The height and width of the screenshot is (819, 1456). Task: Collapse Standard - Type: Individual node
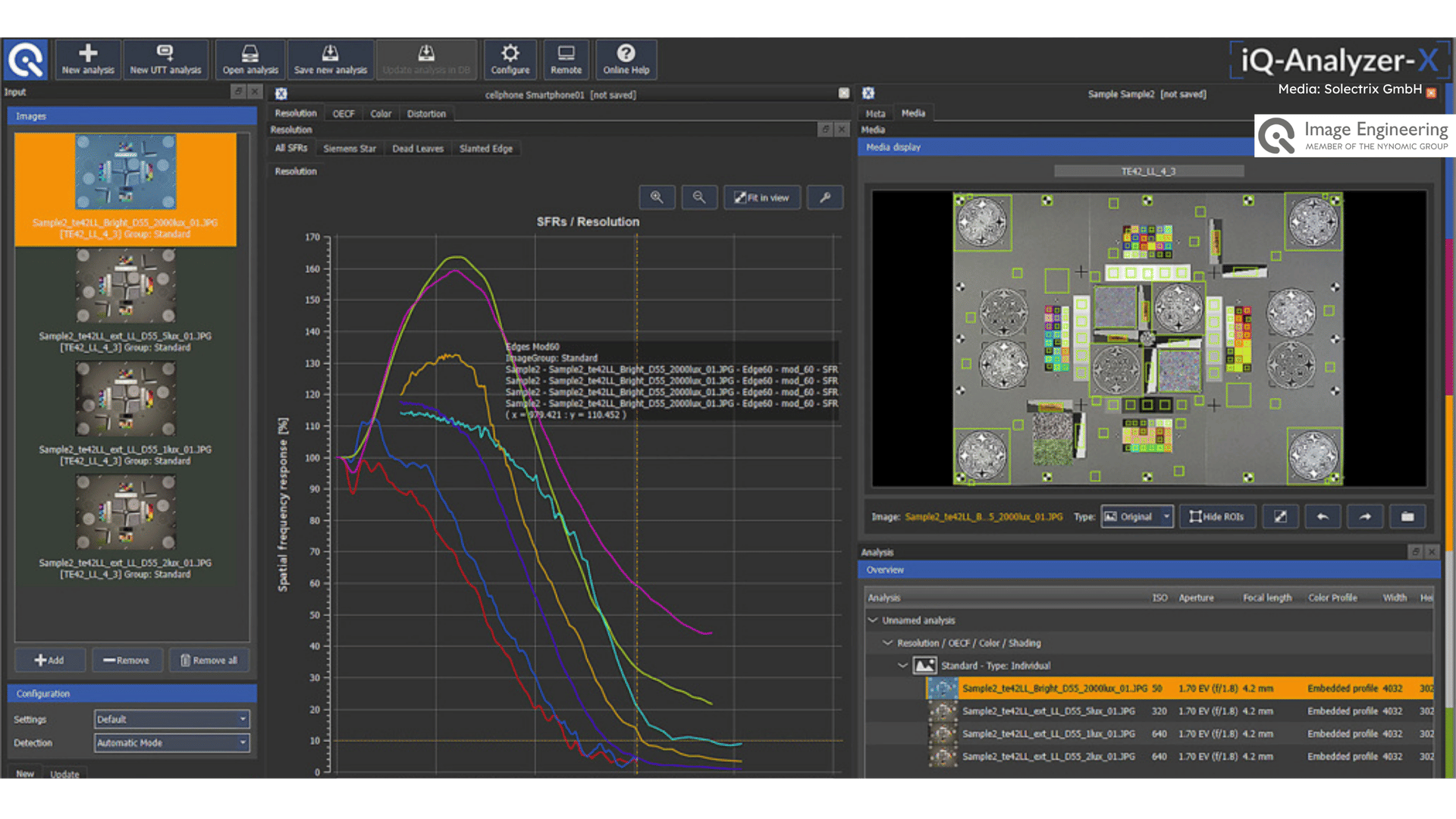coord(903,666)
